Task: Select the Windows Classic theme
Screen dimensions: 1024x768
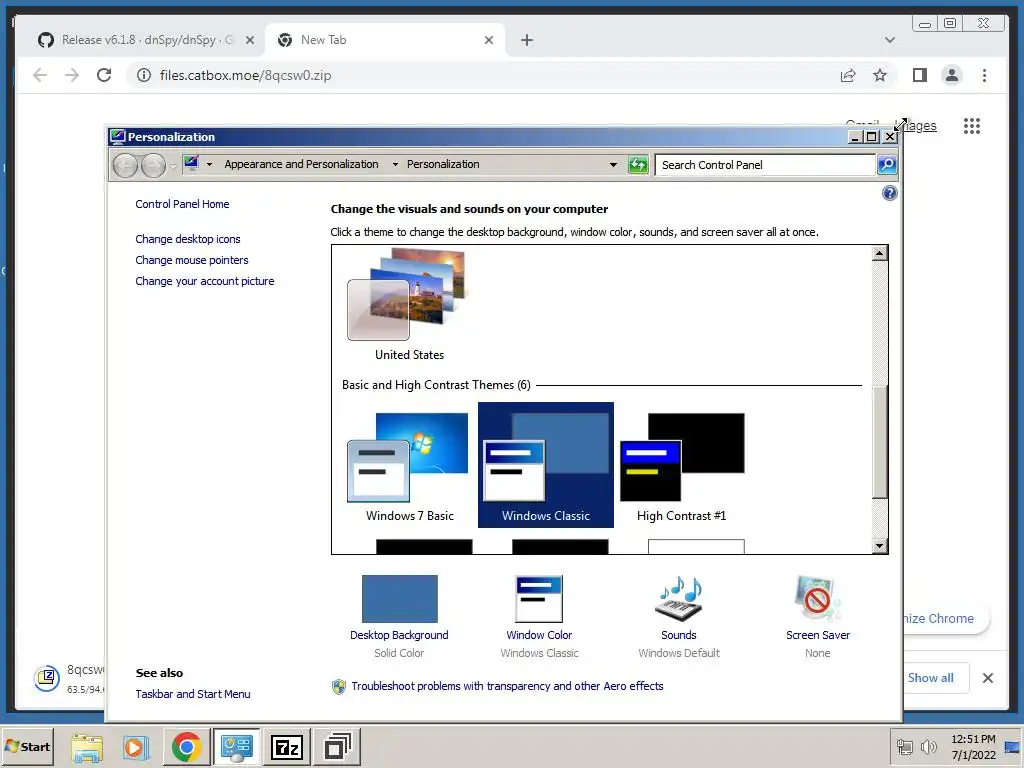Action: point(545,465)
